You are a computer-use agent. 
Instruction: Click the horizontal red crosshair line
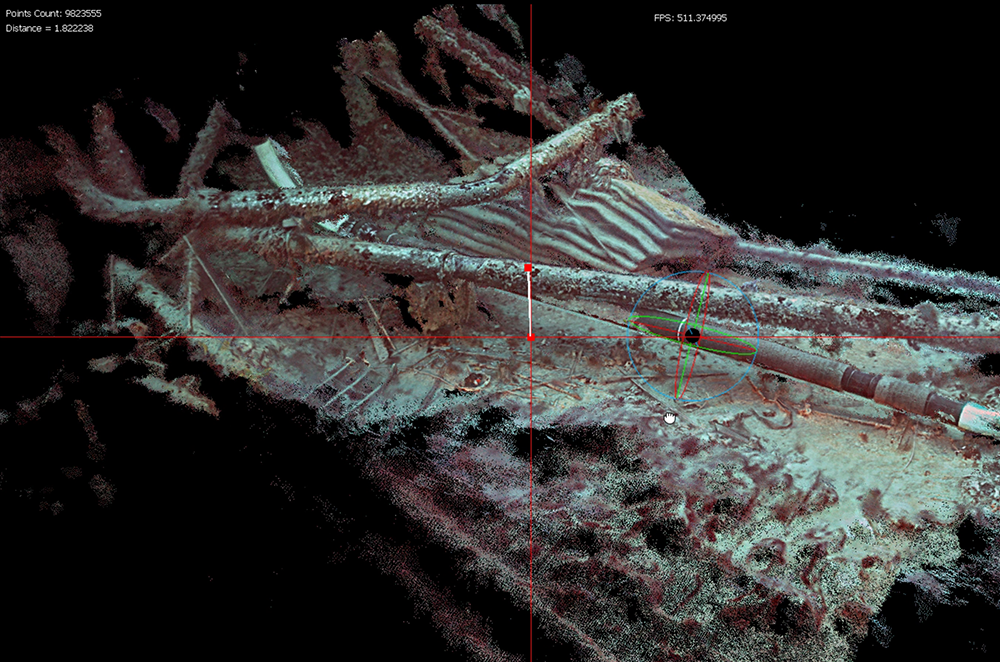click(250, 337)
